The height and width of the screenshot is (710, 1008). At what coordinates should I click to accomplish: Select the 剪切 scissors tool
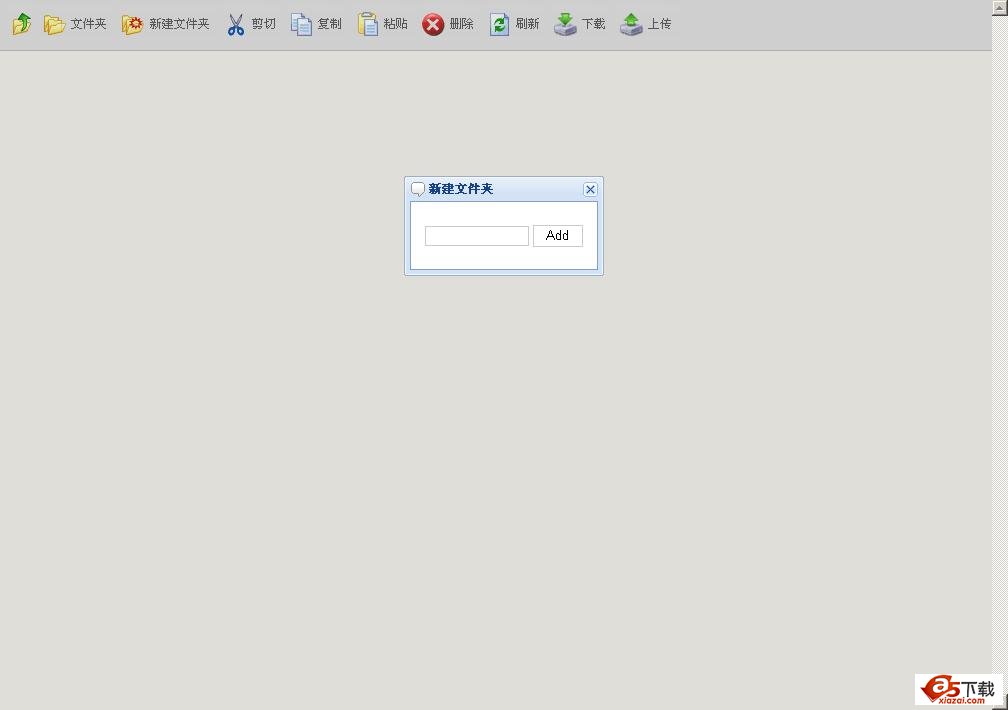[250, 24]
